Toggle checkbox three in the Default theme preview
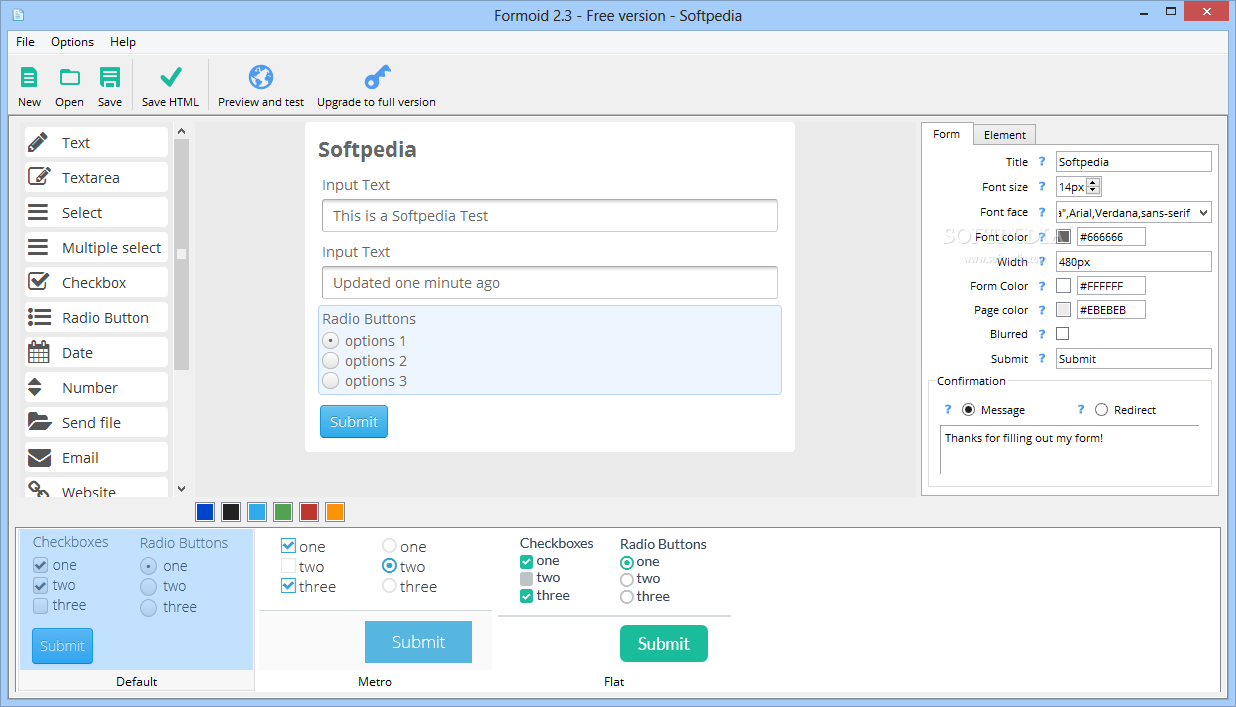Viewport: 1236px width, 707px height. tap(41, 605)
